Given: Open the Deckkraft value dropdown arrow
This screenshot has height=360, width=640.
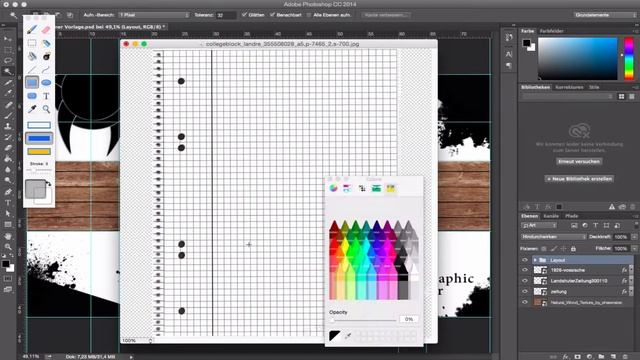Looking at the screenshot, I should pyautogui.click(x=634, y=237).
